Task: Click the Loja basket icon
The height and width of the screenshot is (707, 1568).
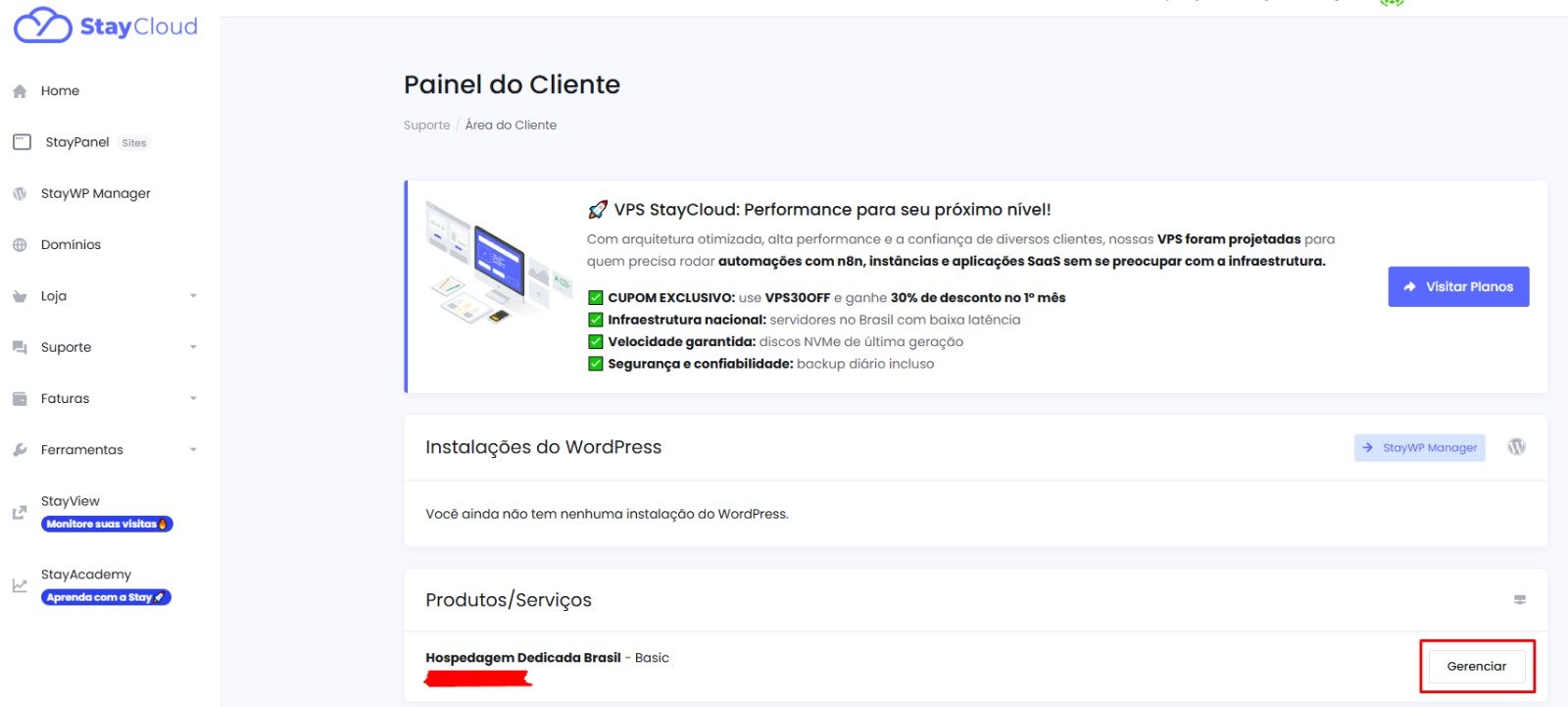Action: [x=20, y=296]
